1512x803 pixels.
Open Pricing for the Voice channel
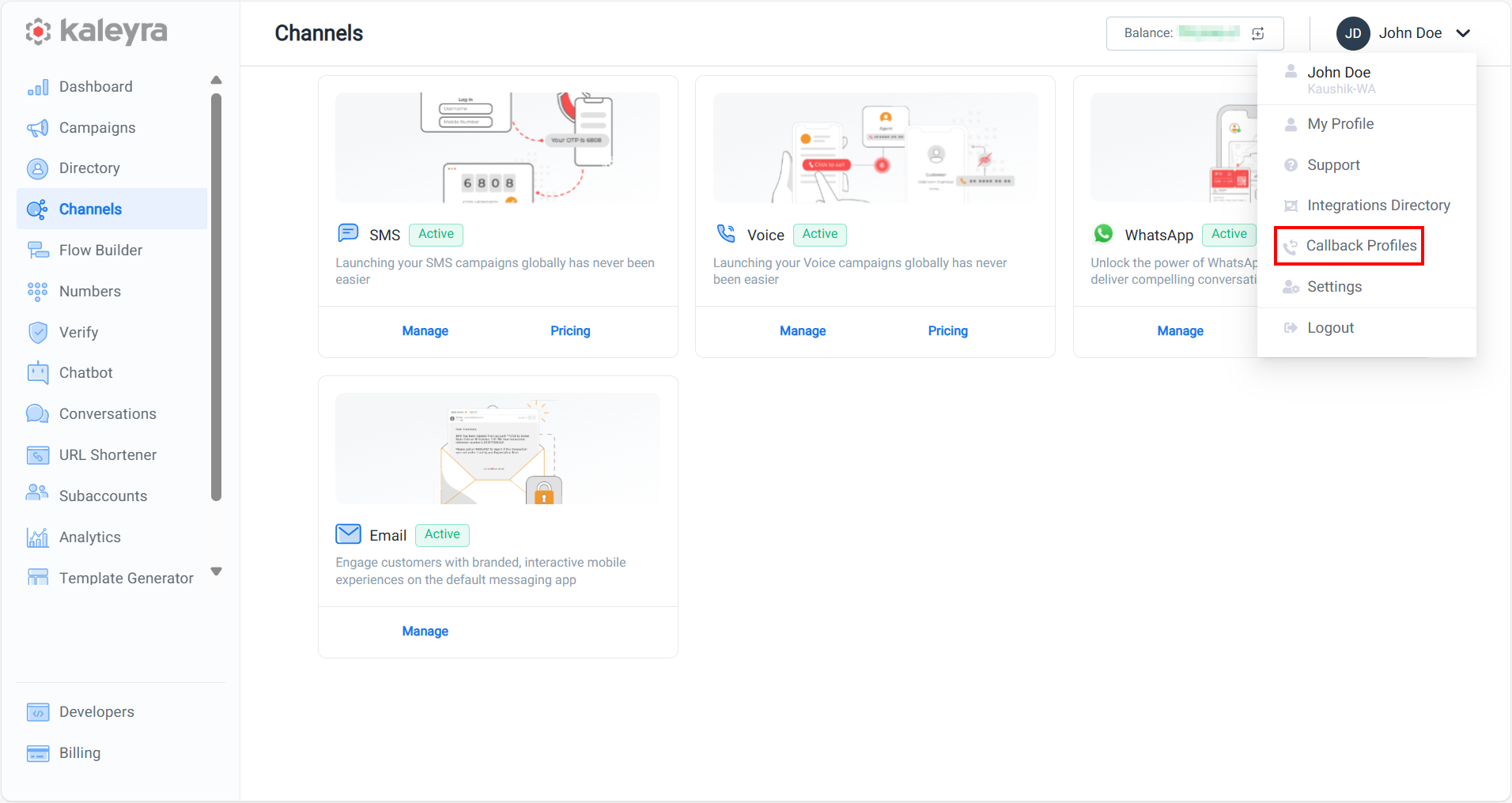(x=948, y=331)
